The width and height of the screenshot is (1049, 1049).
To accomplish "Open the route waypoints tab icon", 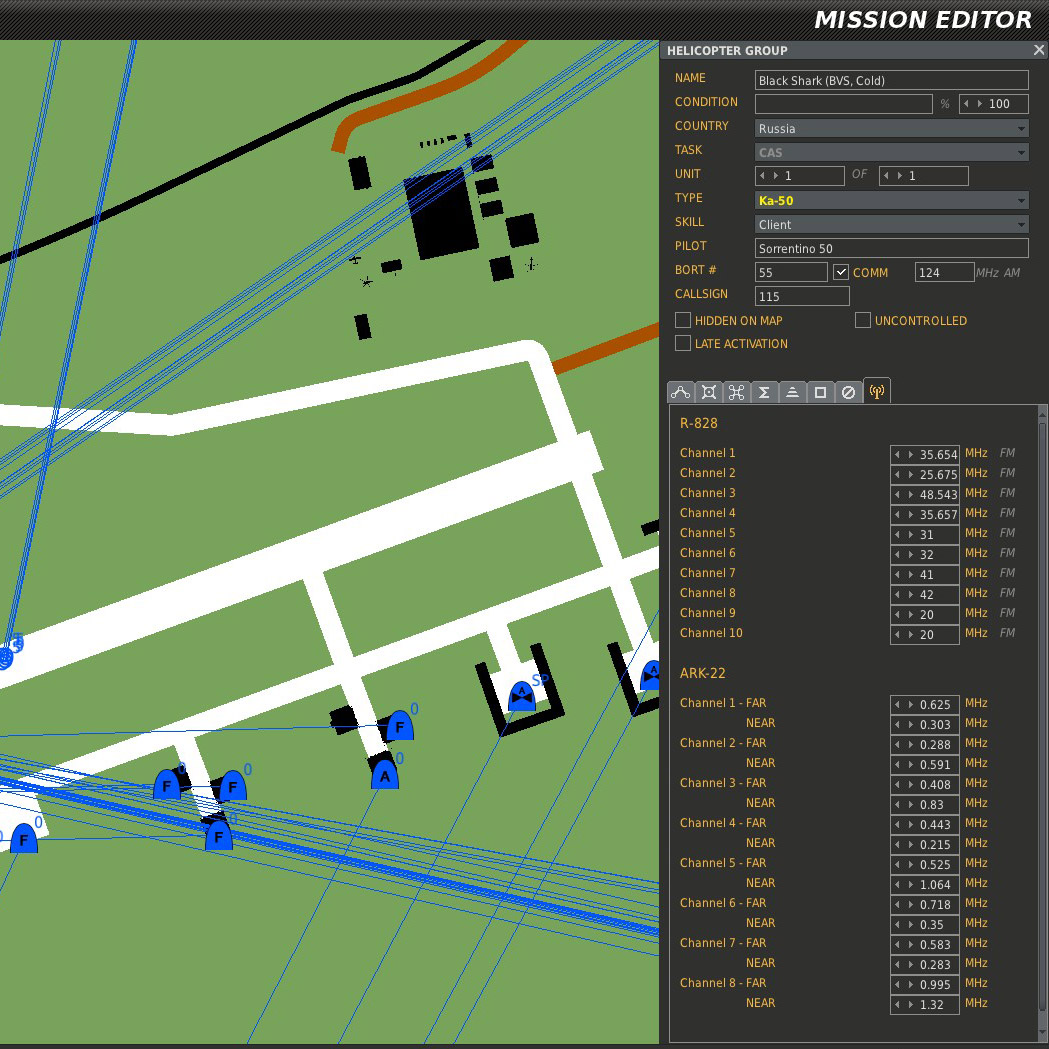I will point(681,392).
